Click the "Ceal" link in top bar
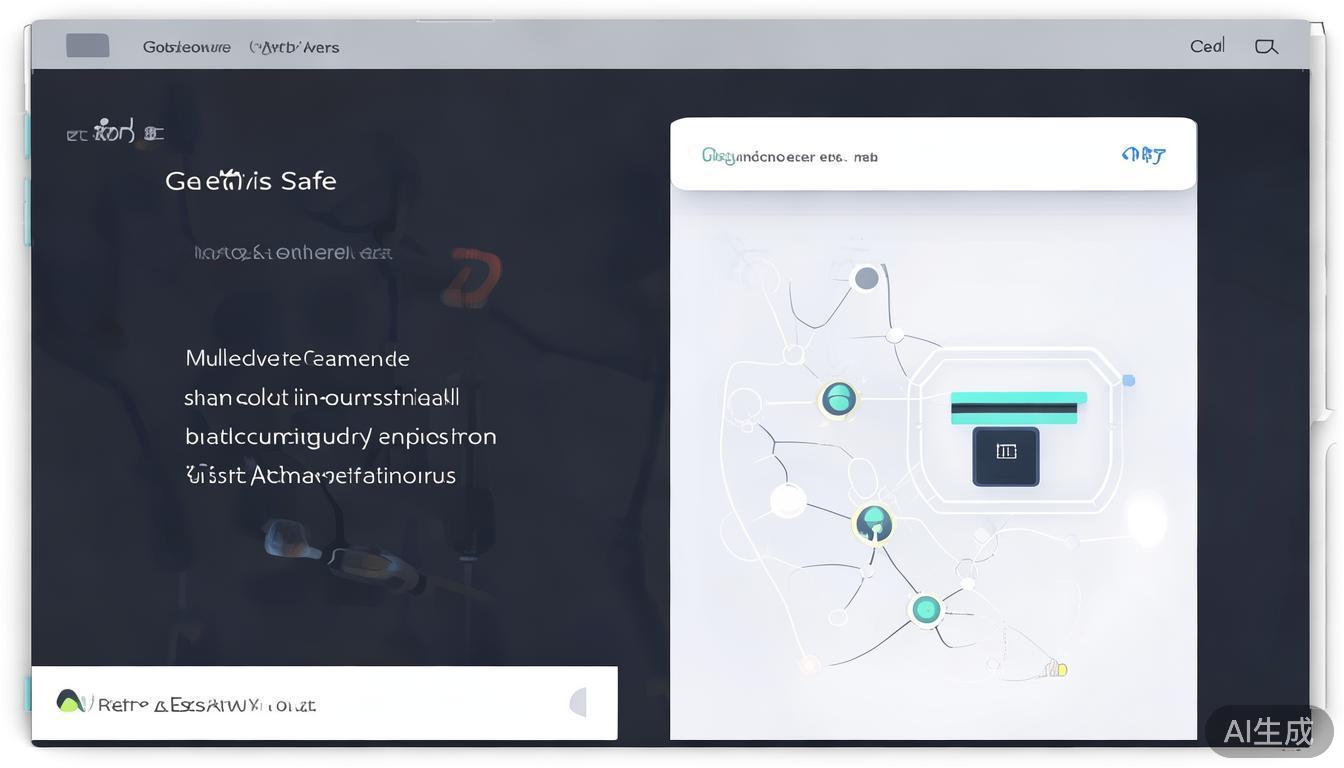 1206,46
